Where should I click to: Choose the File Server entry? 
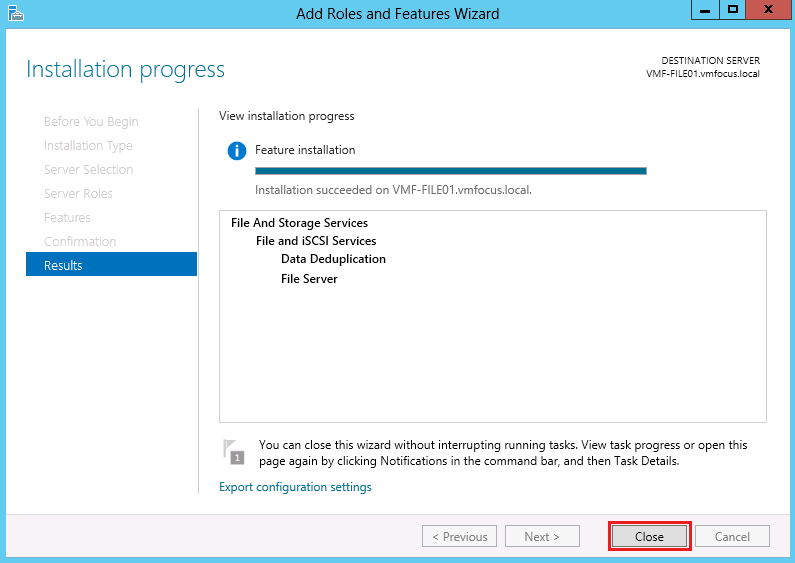tap(309, 279)
